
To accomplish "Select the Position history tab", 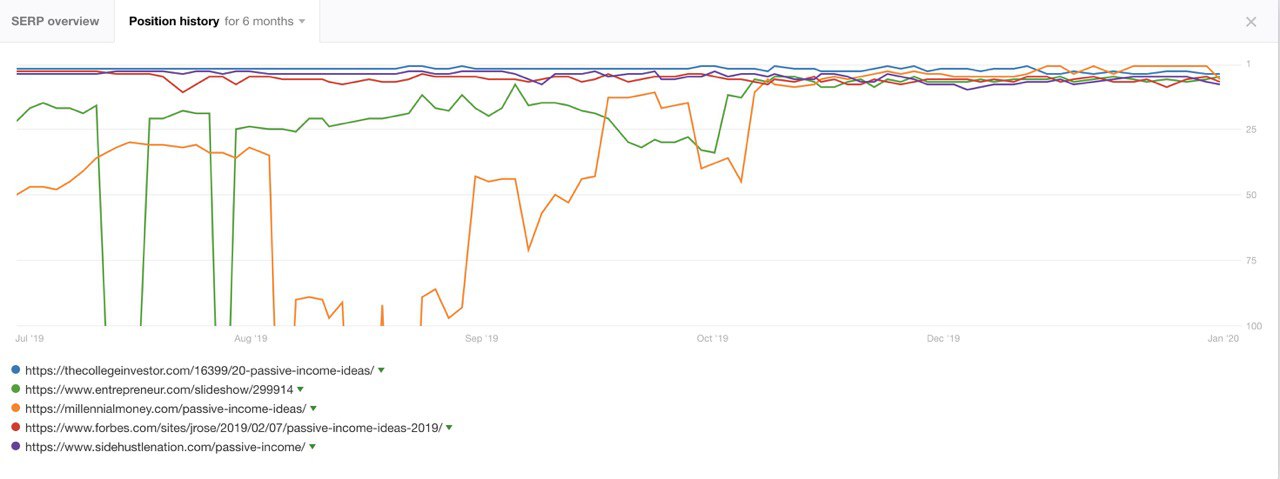I will [173, 21].
